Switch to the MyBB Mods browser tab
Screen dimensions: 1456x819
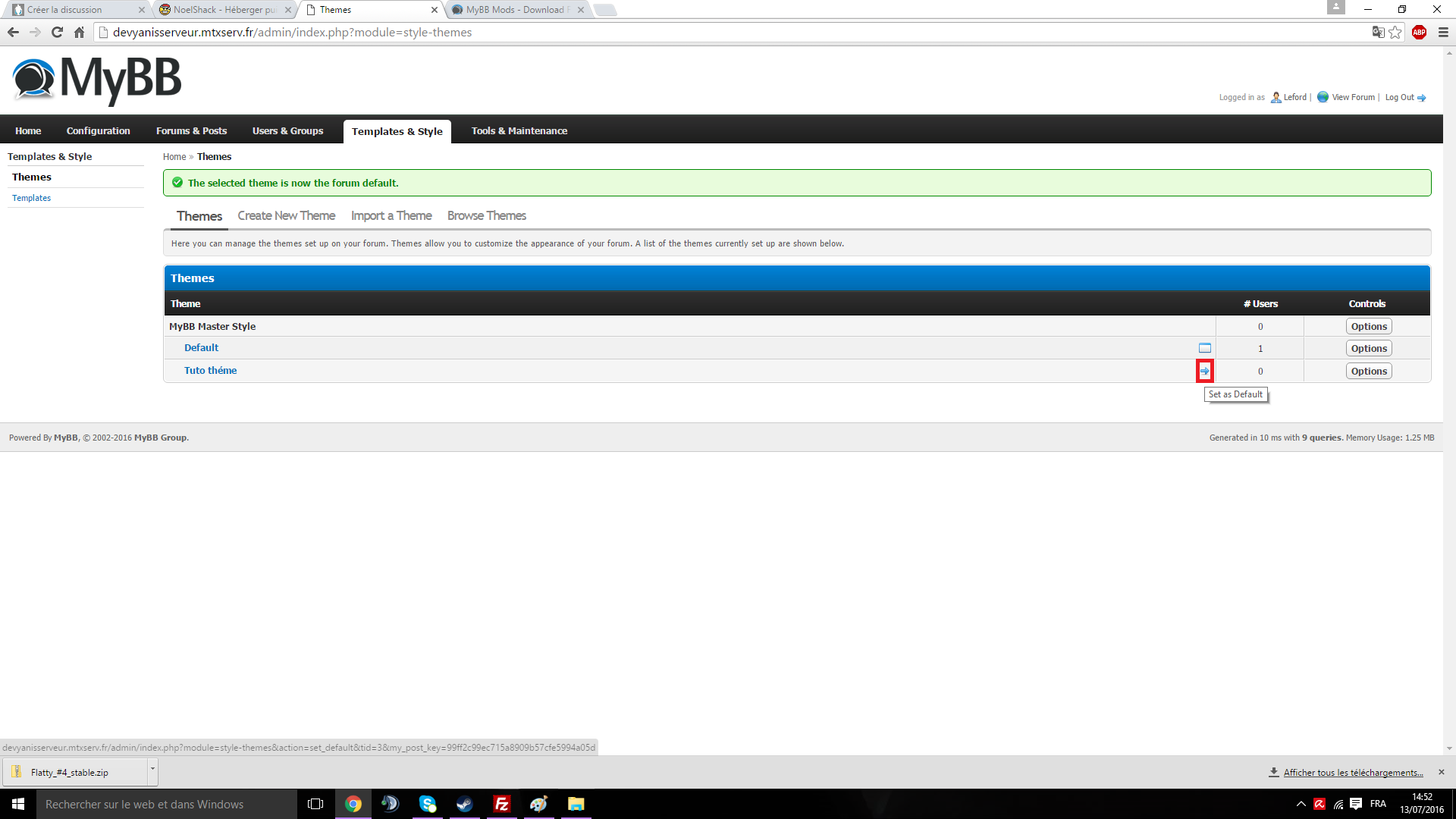(x=516, y=10)
